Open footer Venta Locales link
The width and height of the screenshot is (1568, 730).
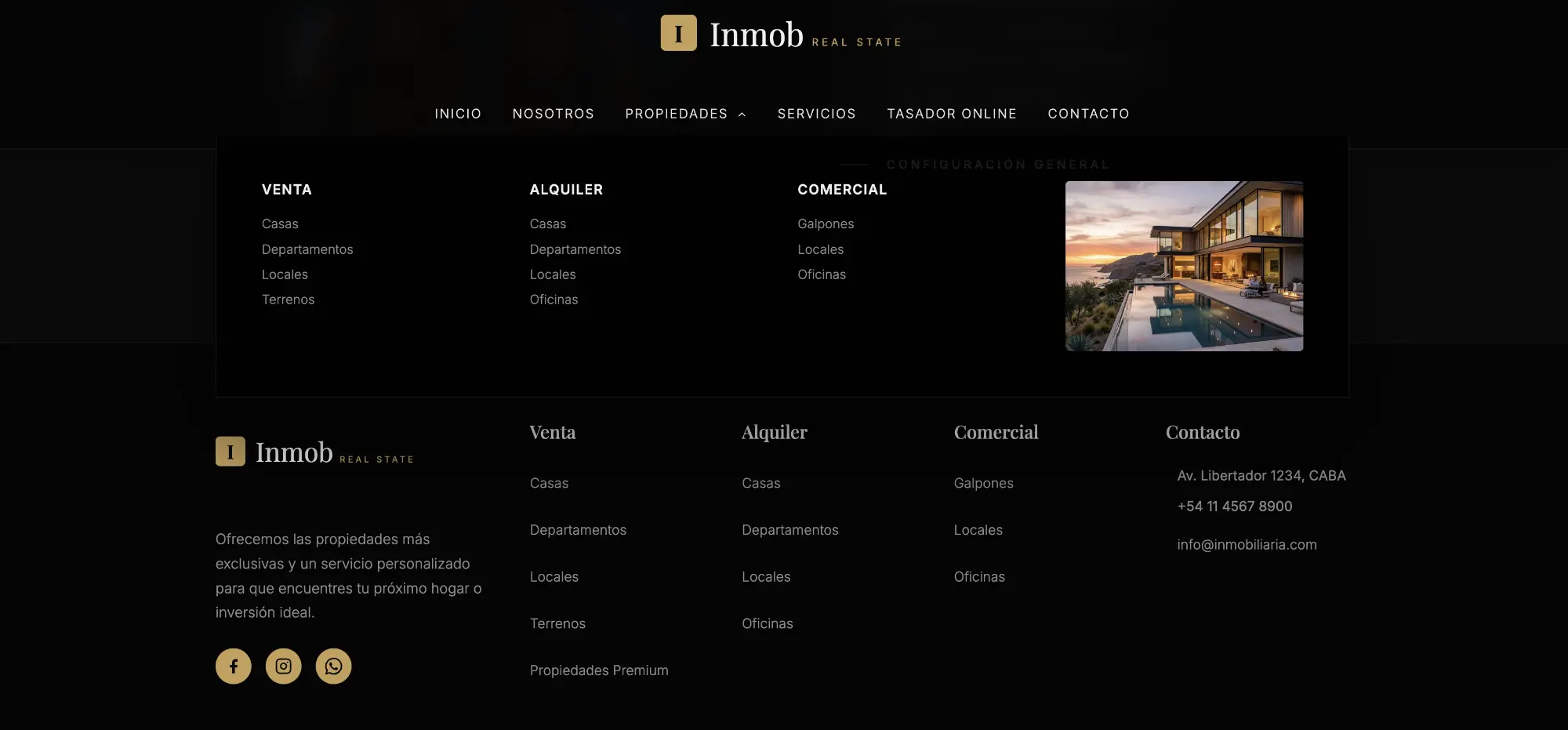tap(554, 577)
